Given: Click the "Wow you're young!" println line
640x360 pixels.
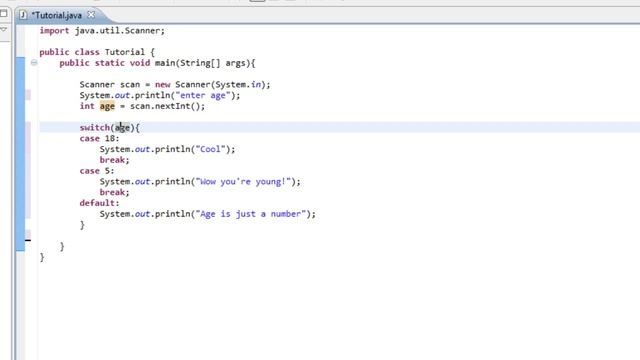Looking at the screenshot, I should (x=200, y=182).
